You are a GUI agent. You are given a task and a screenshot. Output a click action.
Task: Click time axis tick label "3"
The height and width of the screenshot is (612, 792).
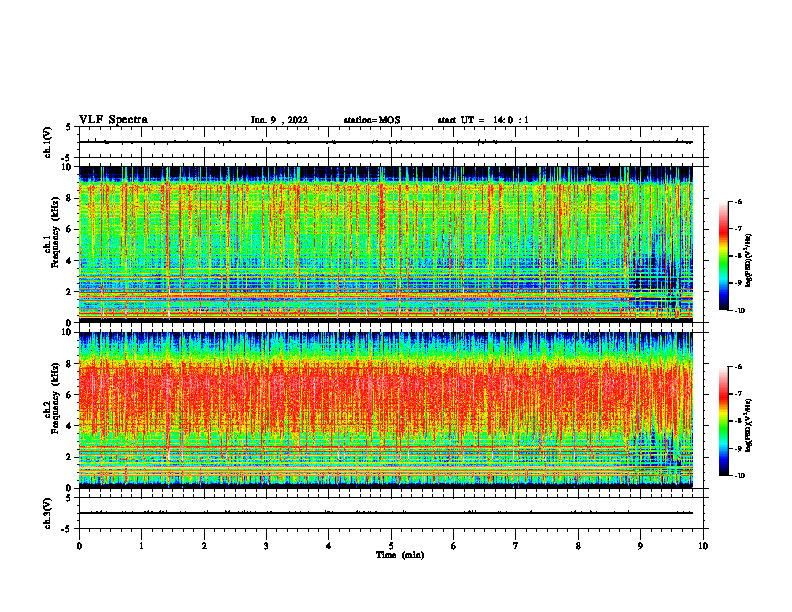tap(266, 546)
